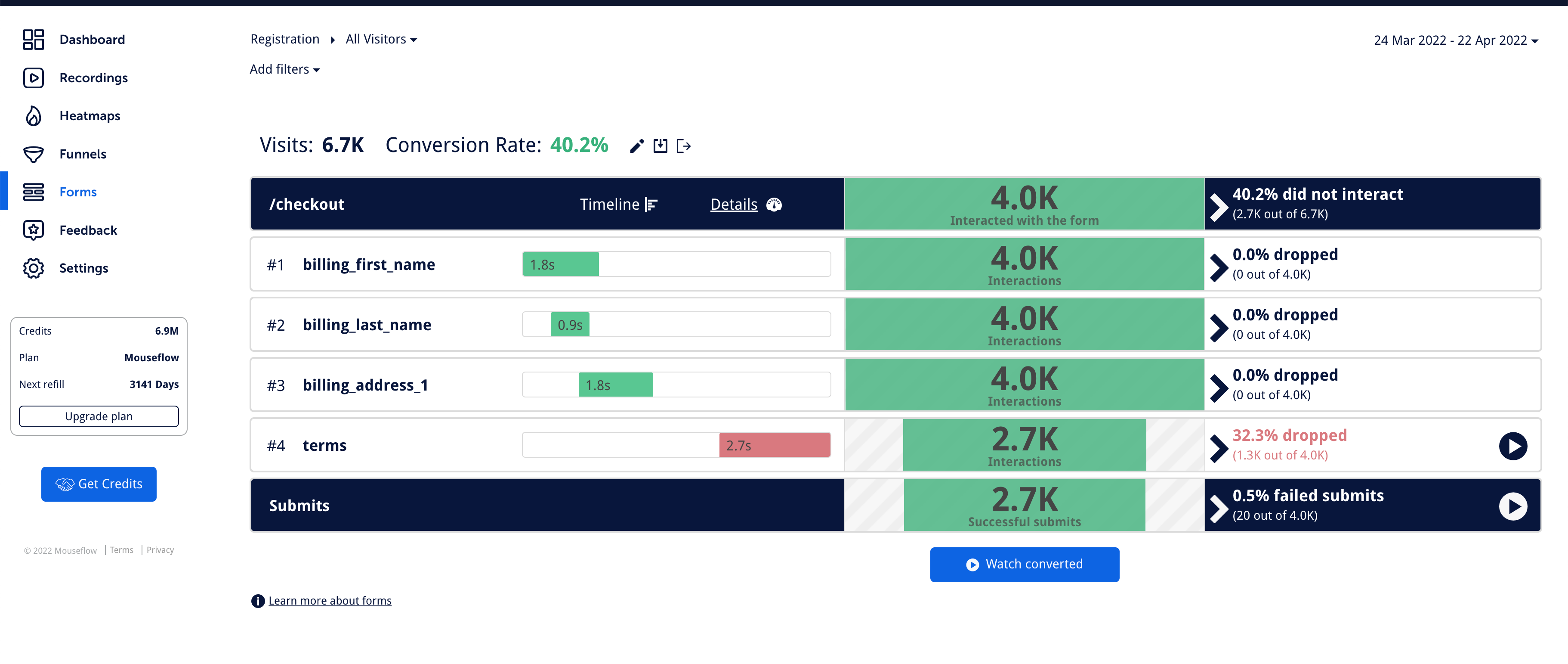Open Heatmaps from the sidebar
This screenshot has height=664, width=1568.
coord(90,116)
